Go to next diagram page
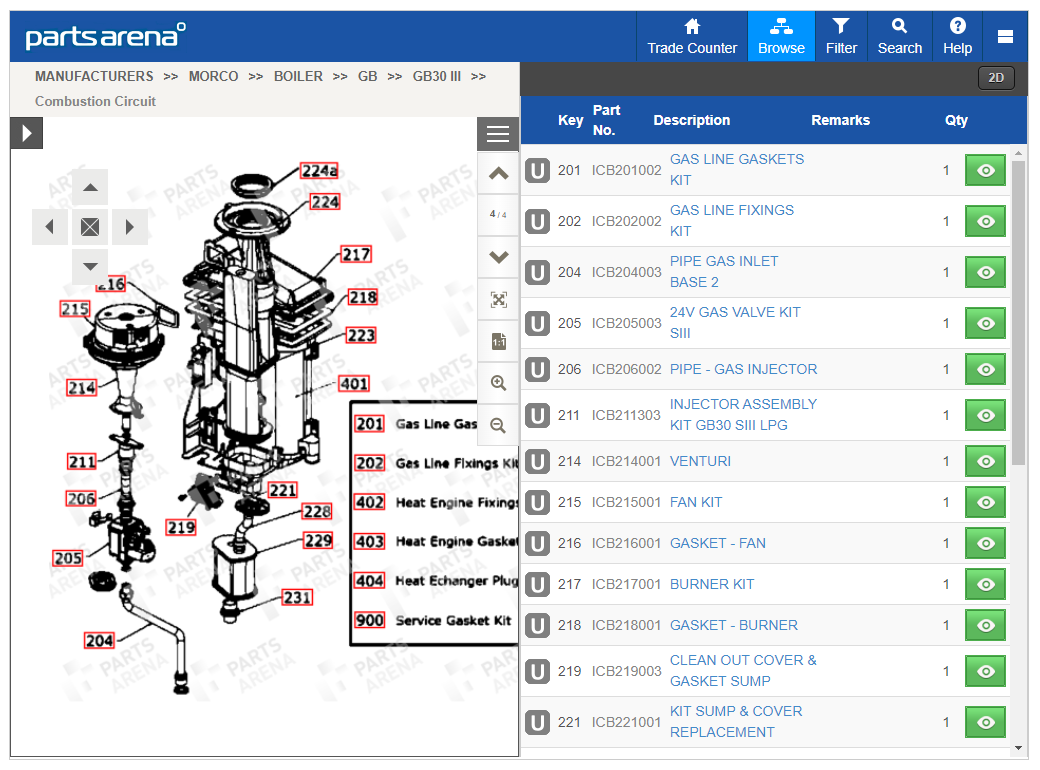 (498, 257)
